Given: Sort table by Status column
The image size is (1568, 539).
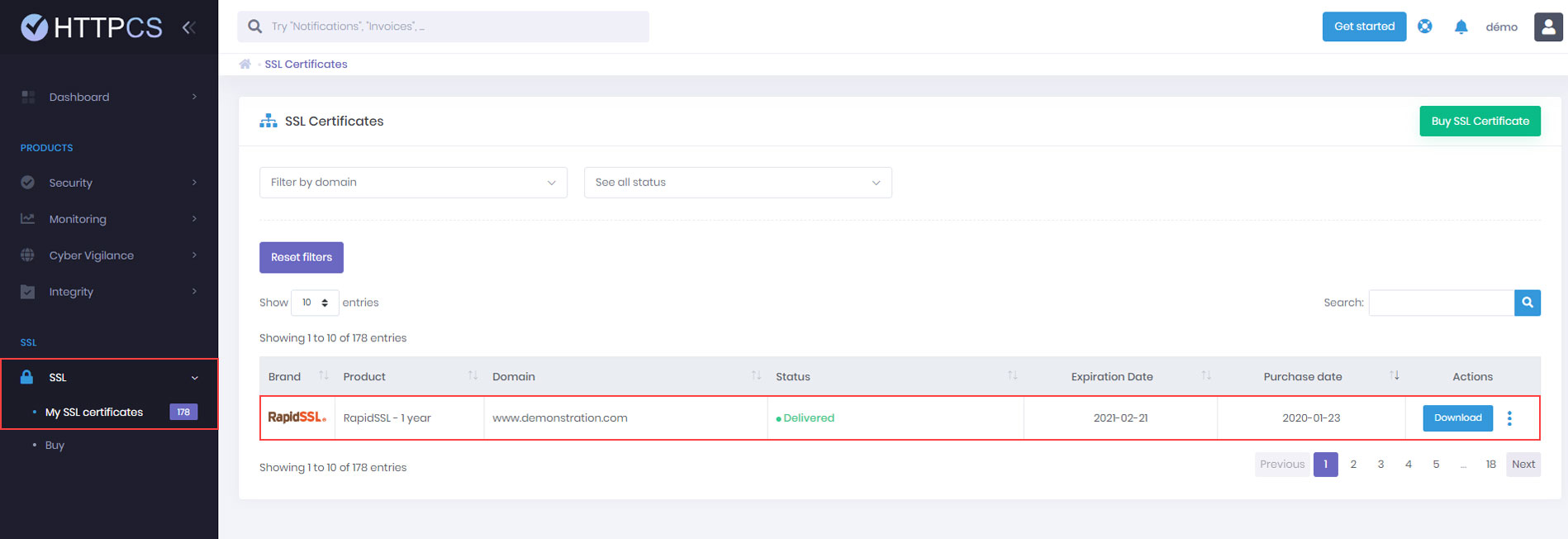Looking at the screenshot, I should click(1012, 376).
